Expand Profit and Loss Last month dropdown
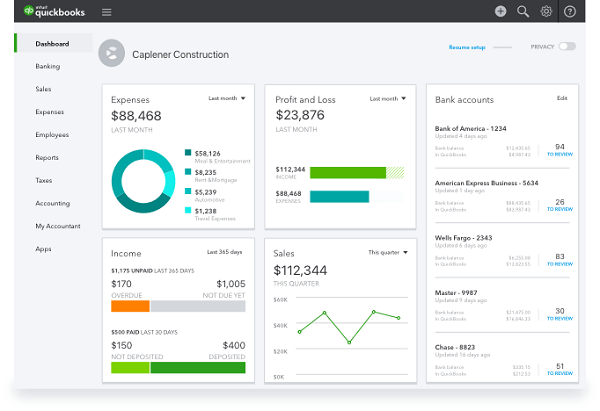The image size is (600, 411). click(x=387, y=99)
